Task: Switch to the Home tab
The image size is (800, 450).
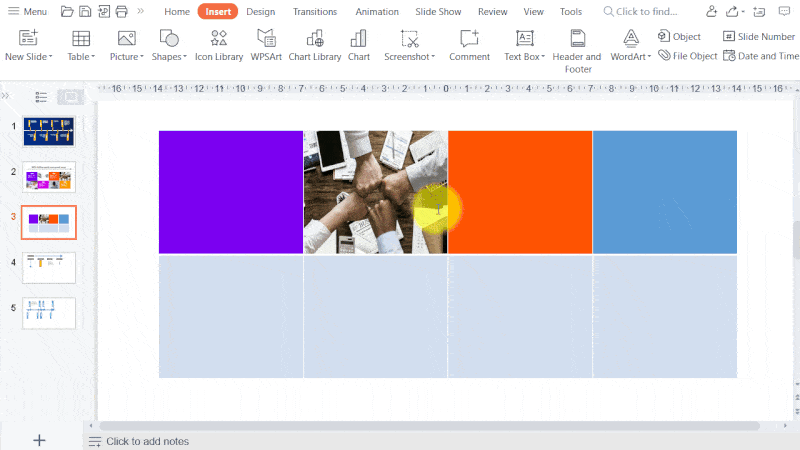Action: (177, 11)
